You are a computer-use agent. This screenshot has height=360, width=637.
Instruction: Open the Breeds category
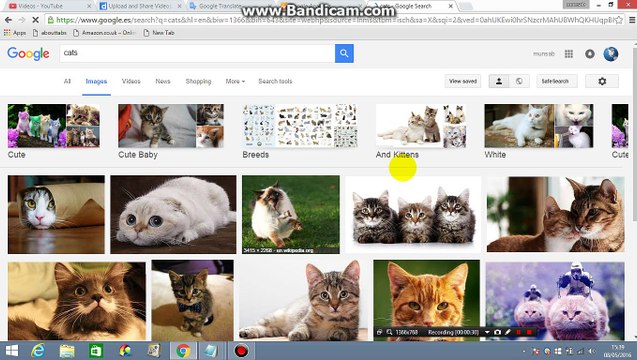tap(300, 131)
